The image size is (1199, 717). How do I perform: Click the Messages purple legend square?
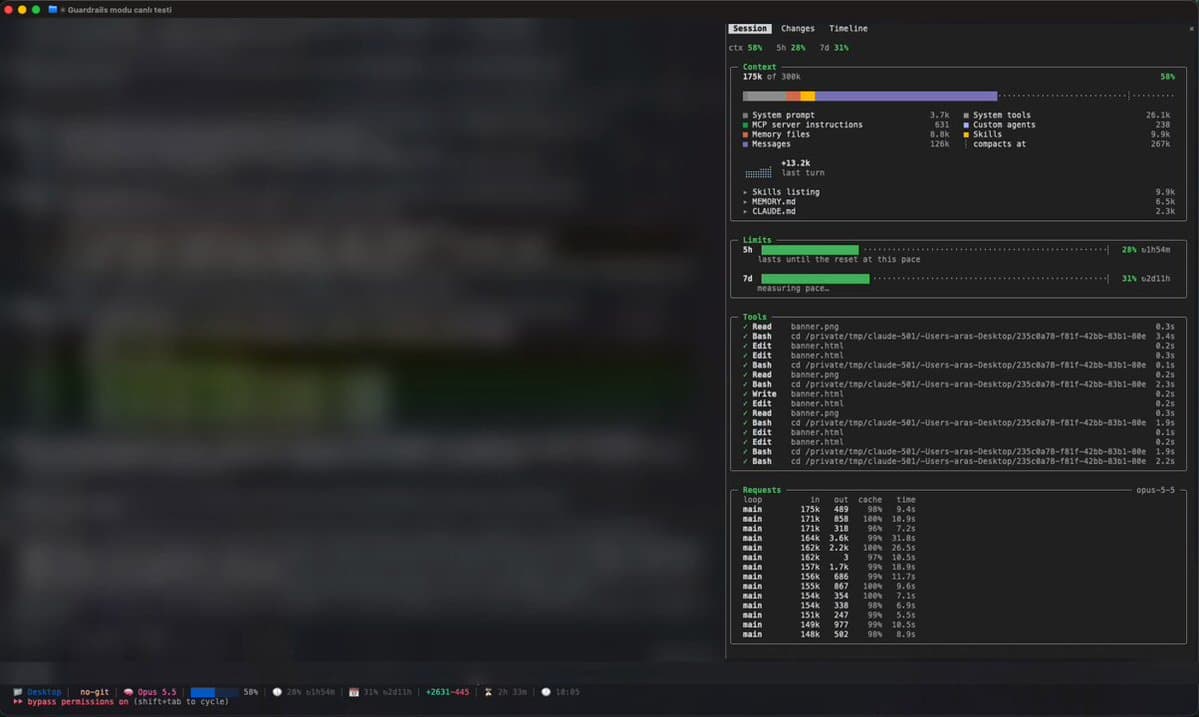point(746,144)
